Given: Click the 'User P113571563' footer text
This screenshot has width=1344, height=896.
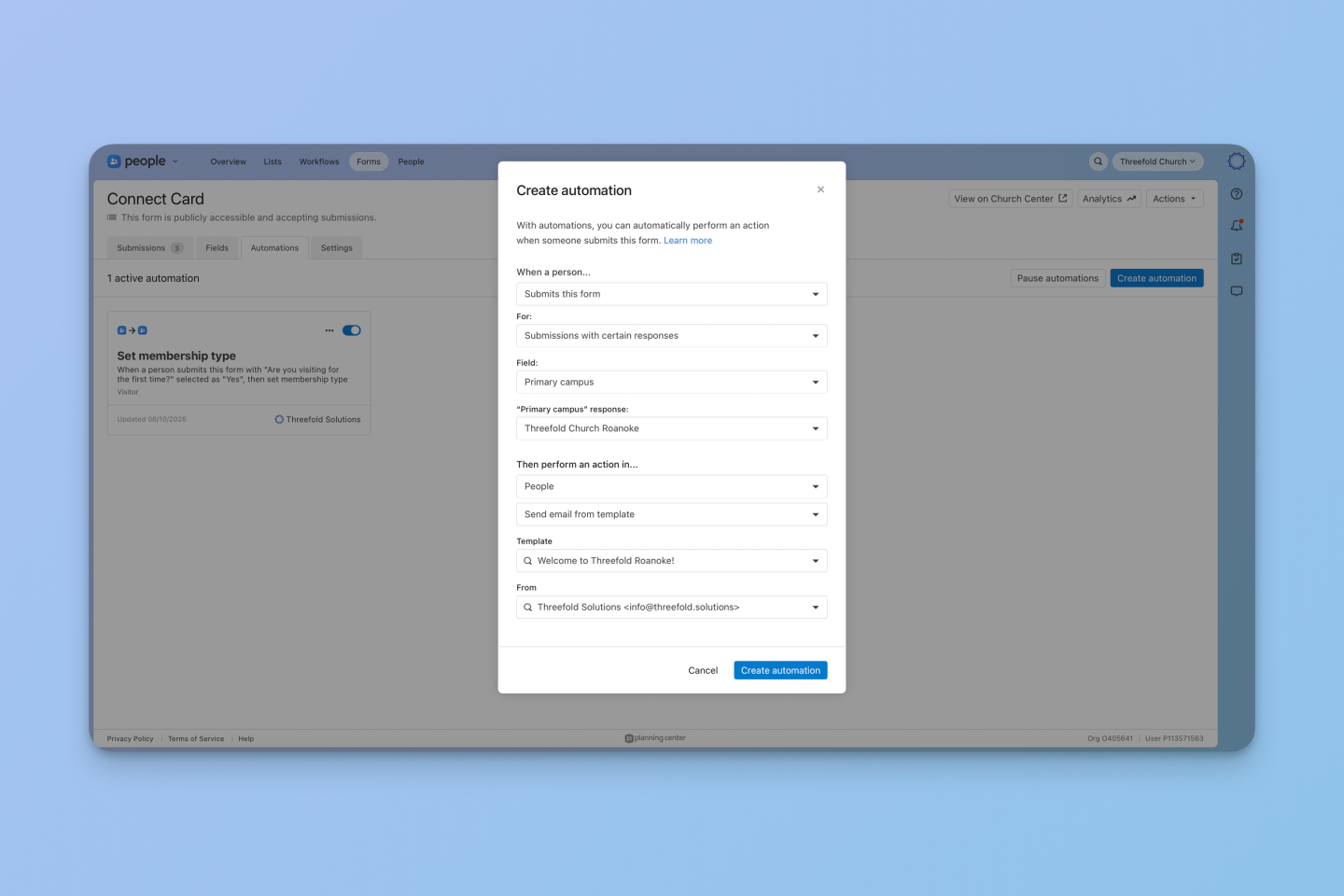Looking at the screenshot, I should [1174, 739].
